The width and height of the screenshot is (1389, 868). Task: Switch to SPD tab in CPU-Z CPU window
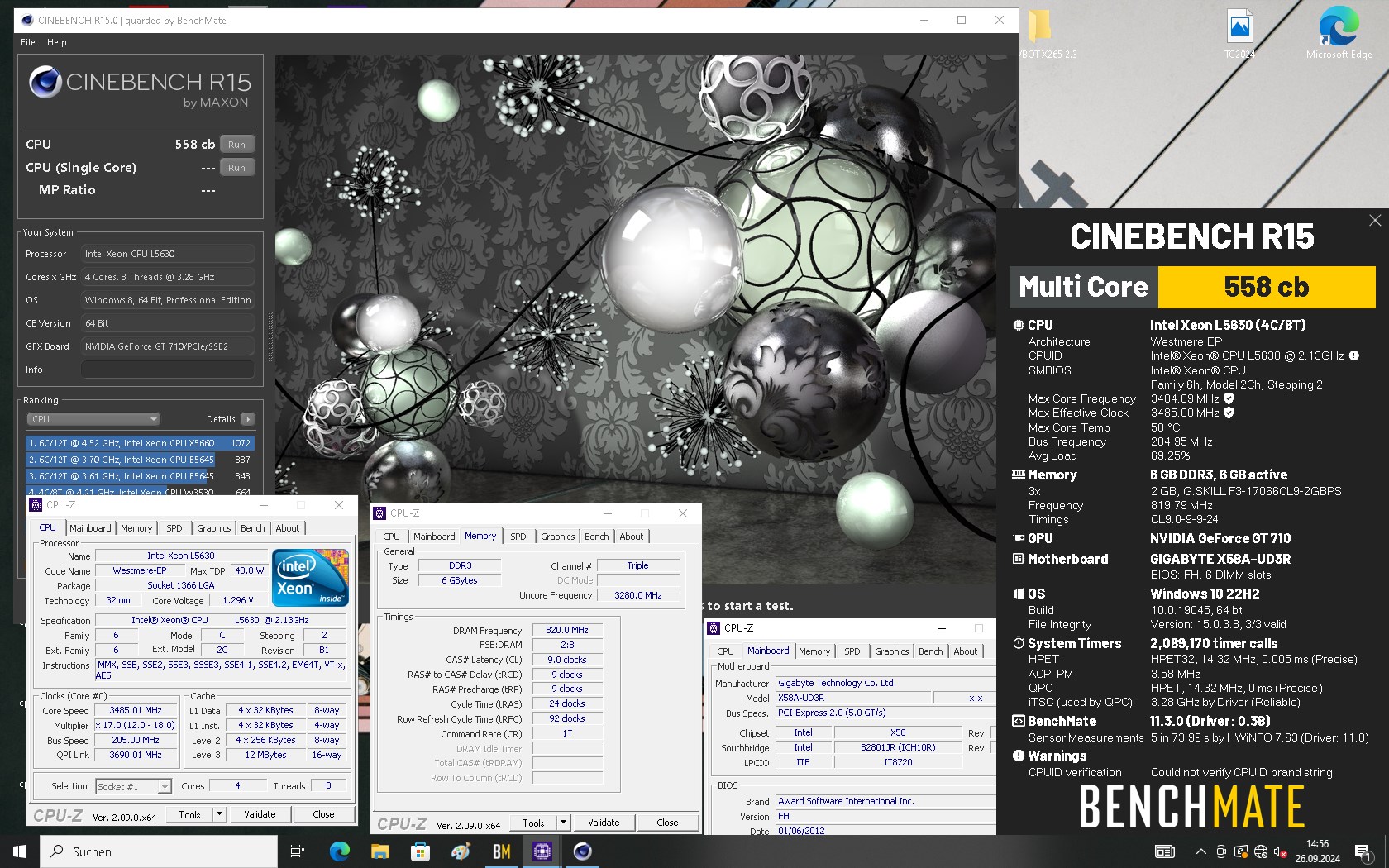[x=174, y=528]
